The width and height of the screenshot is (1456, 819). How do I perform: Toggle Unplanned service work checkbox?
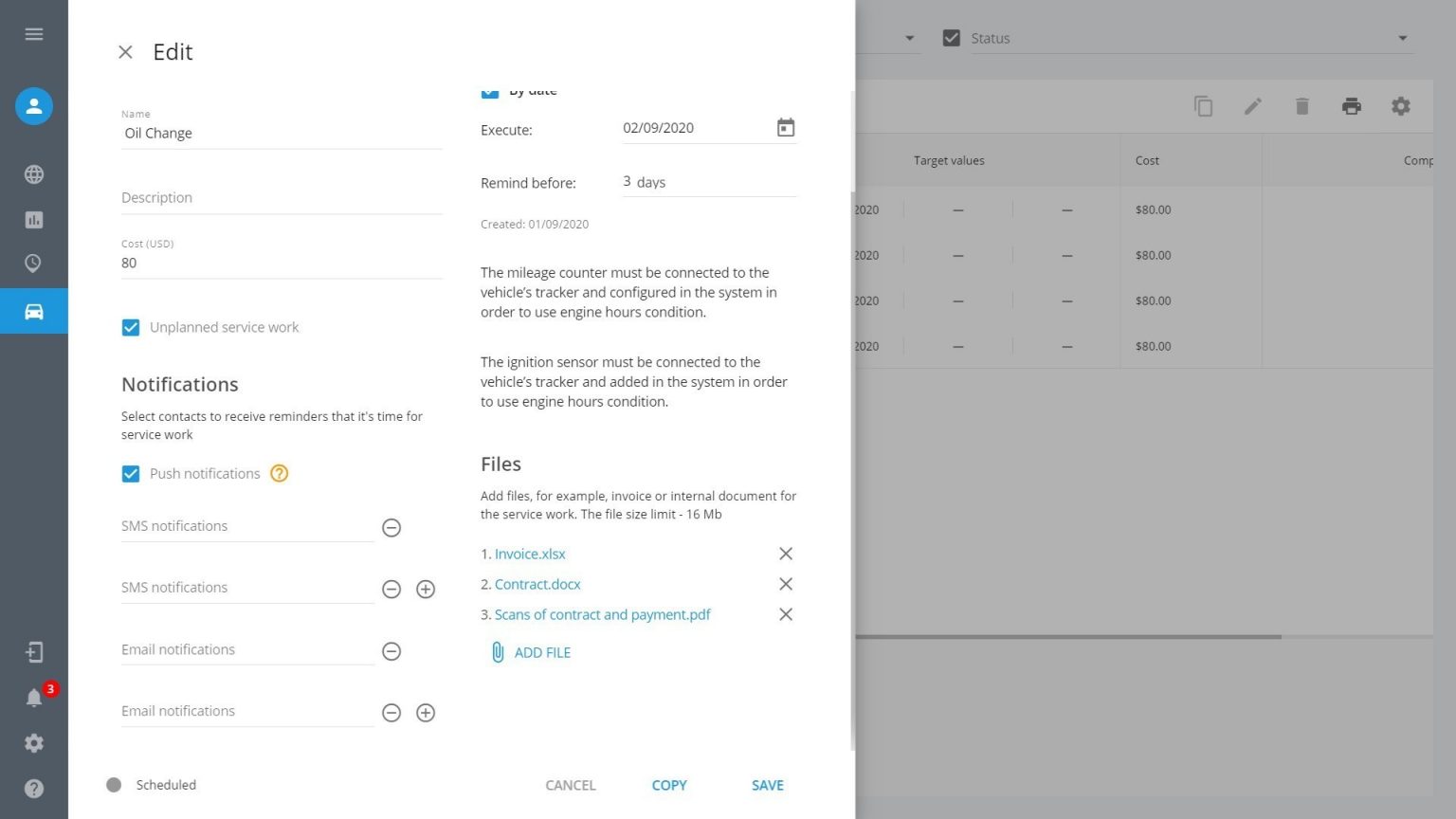(x=131, y=328)
